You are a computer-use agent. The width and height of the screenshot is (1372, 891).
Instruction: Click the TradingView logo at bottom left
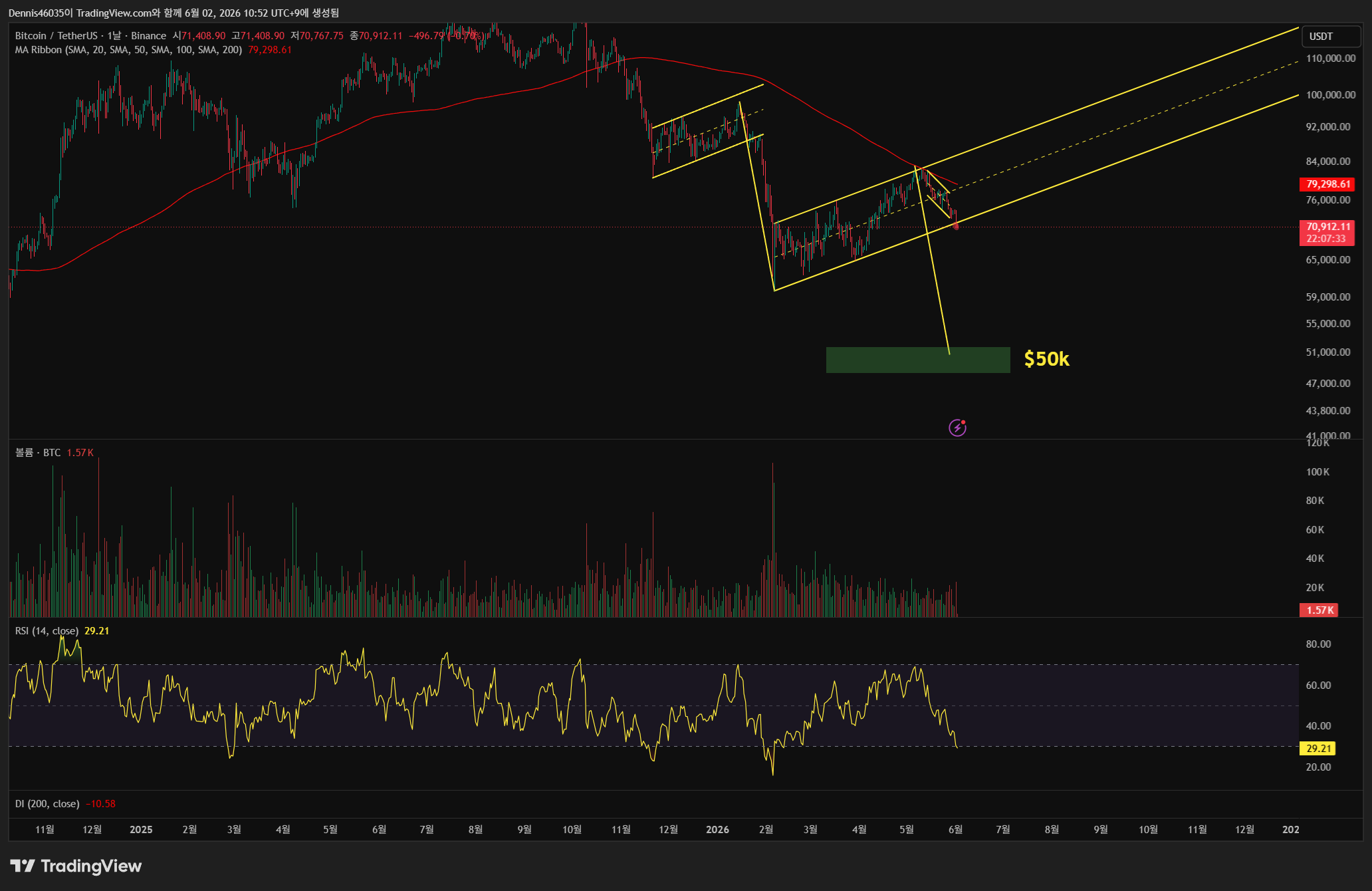pos(76,866)
